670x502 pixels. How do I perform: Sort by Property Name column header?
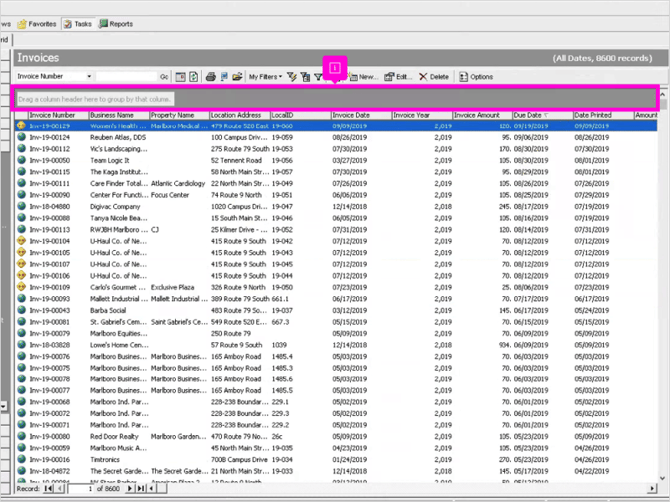pos(179,115)
